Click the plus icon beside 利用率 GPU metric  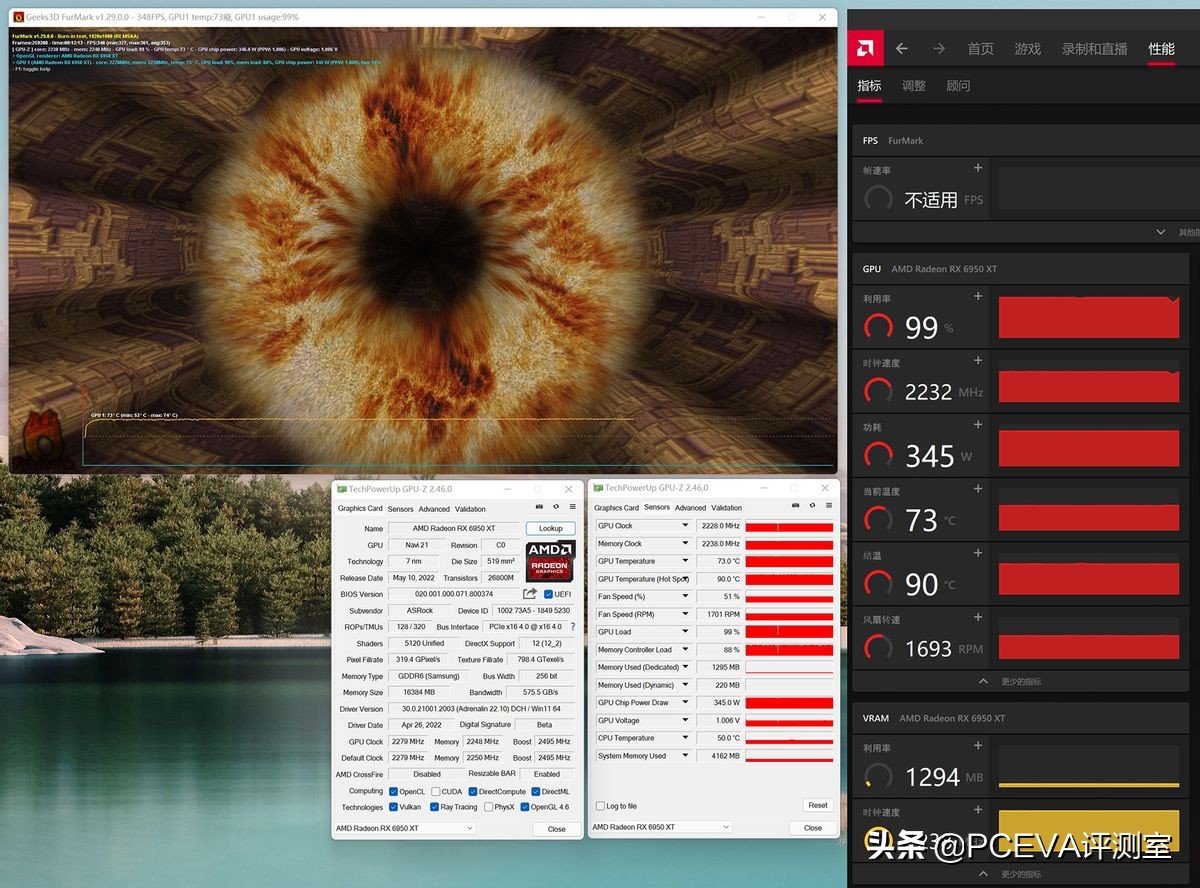(x=978, y=297)
